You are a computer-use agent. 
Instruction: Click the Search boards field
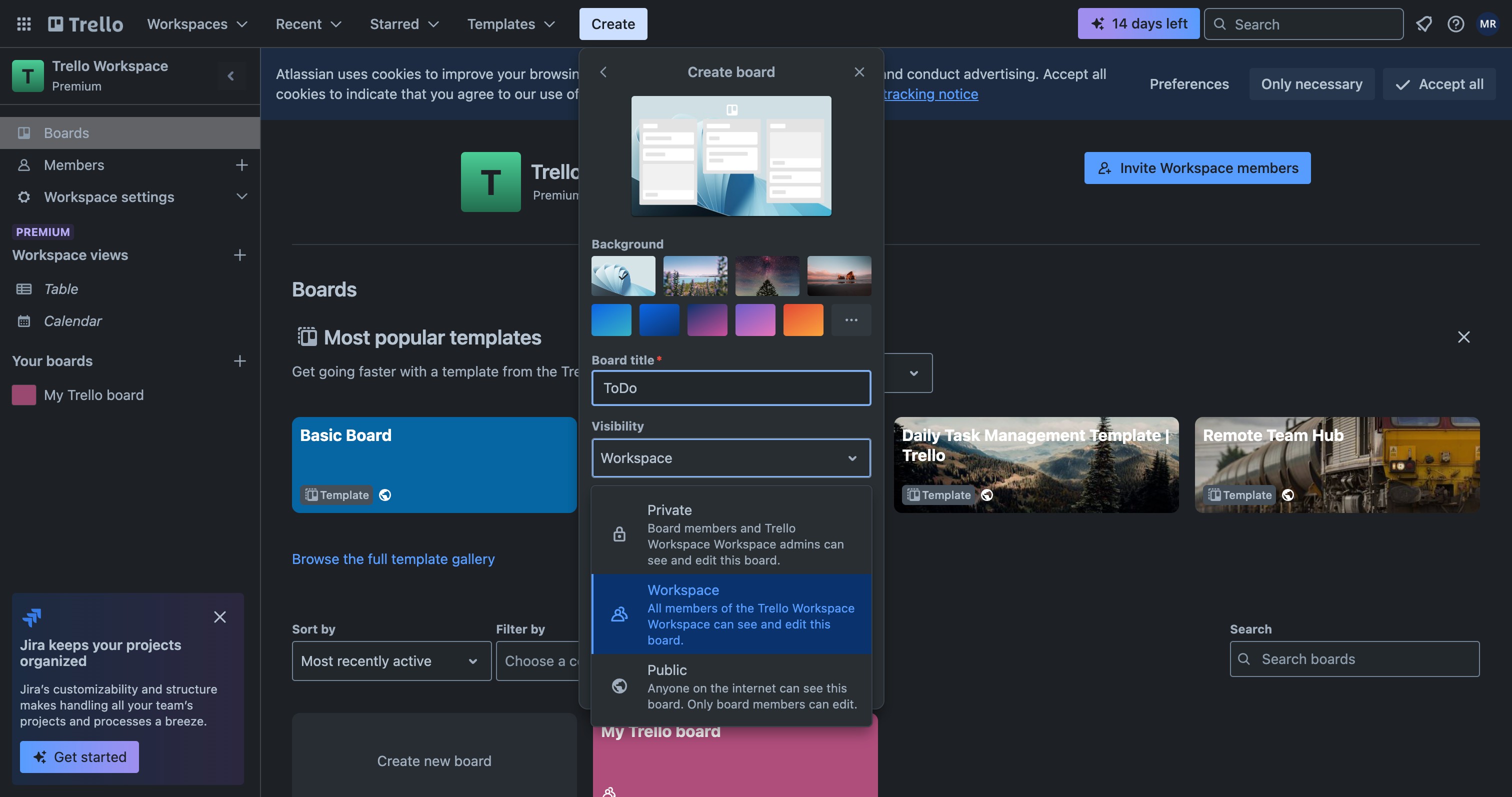pos(1354,659)
